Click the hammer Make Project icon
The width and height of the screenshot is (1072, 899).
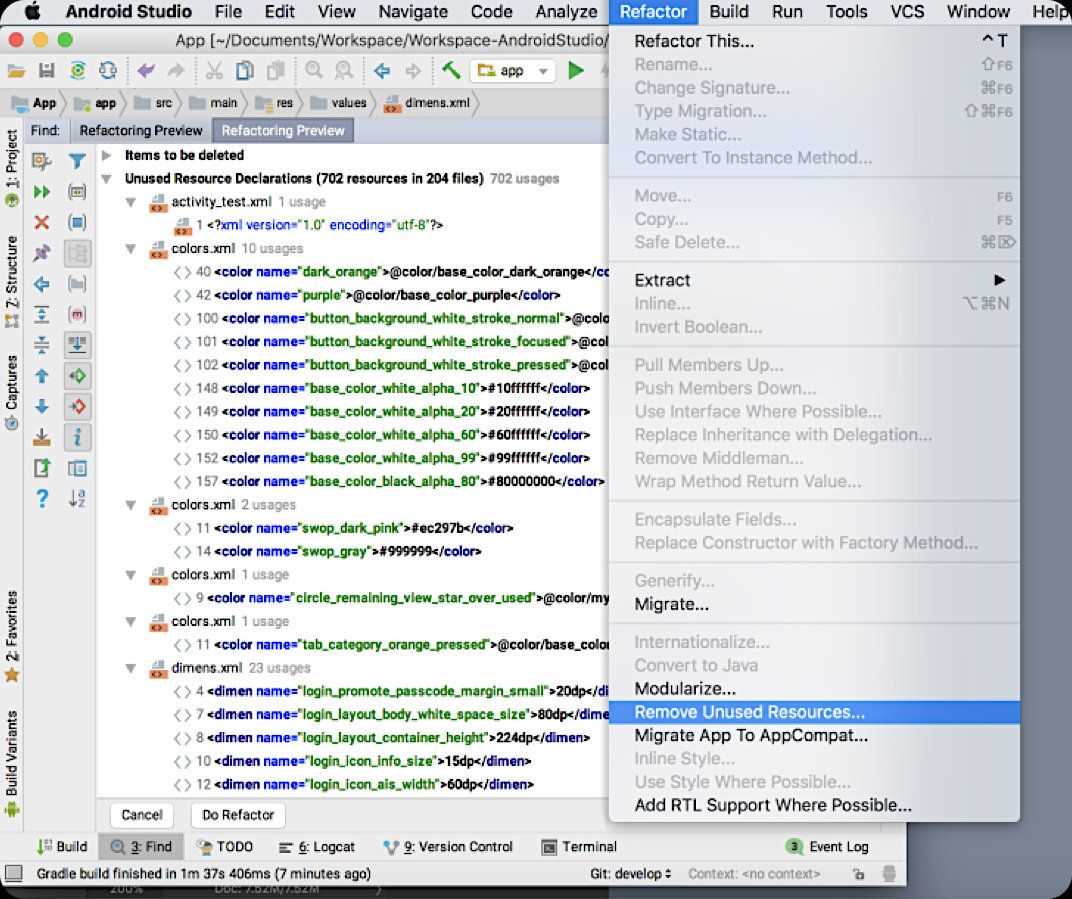click(451, 71)
